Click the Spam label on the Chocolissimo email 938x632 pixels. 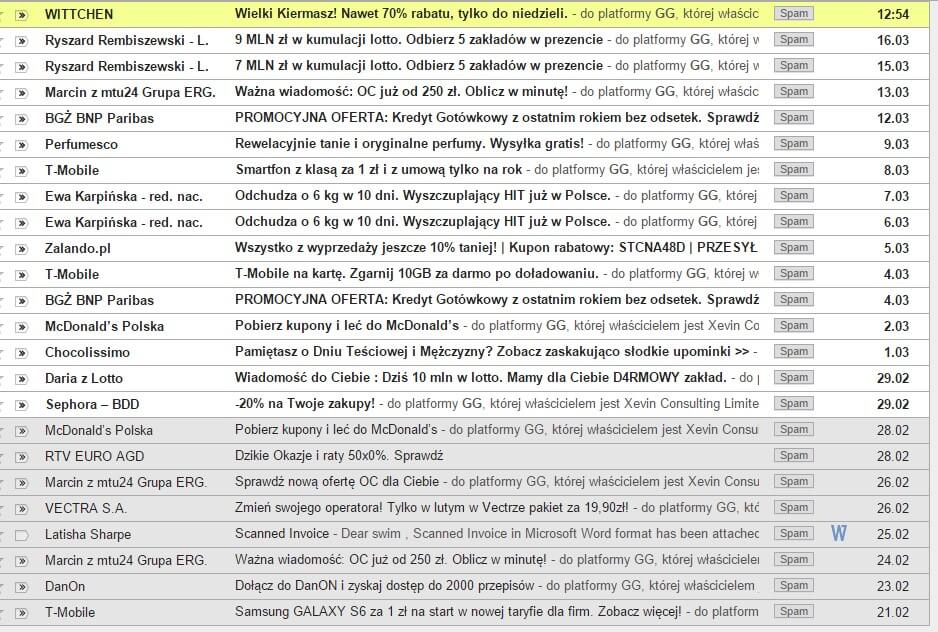[x=794, y=351]
